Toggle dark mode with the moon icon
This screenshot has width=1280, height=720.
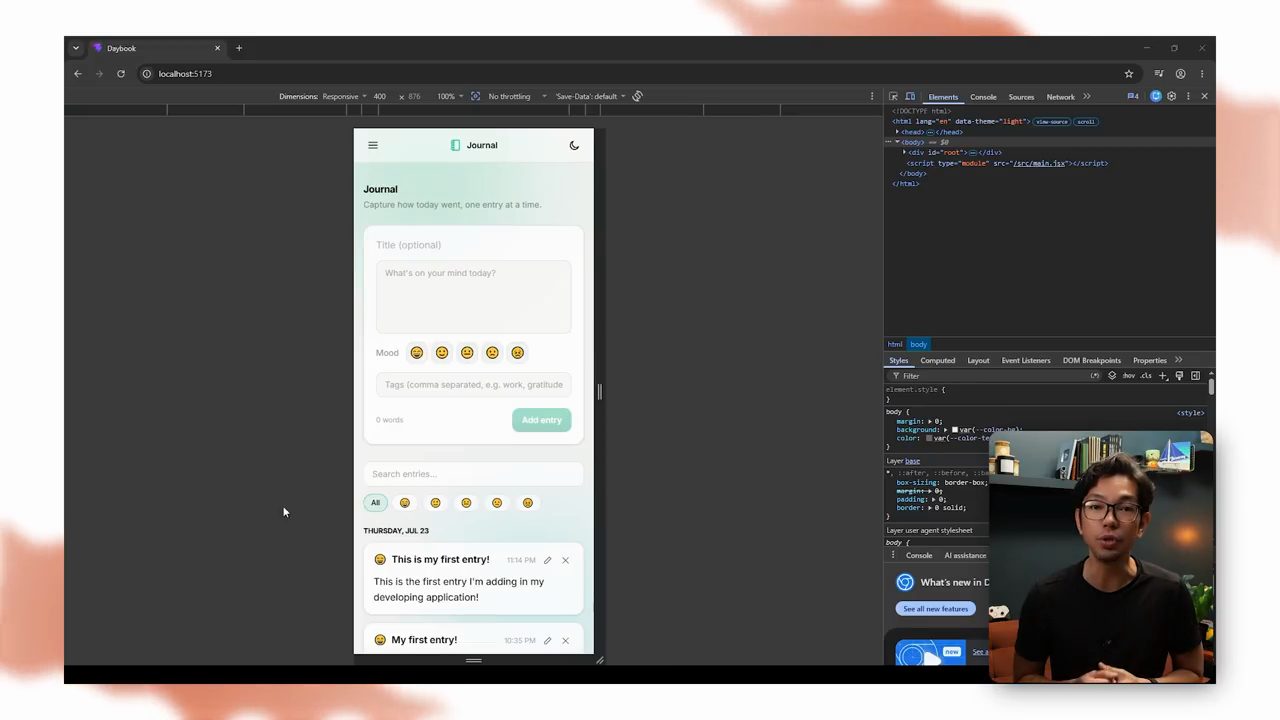(x=574, y=145)
